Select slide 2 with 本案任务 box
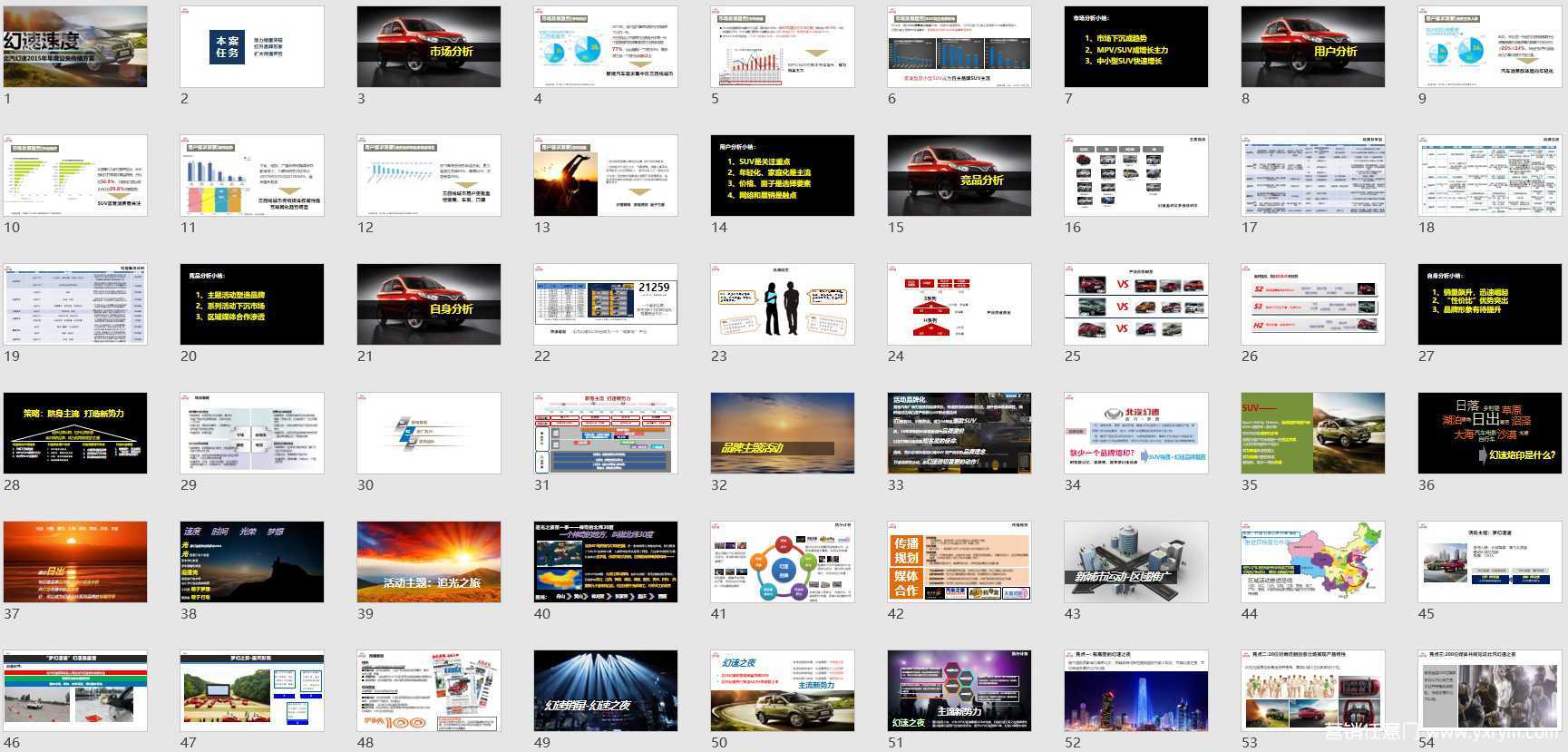This screenshot has width=1568, height=752. [252, 47]
